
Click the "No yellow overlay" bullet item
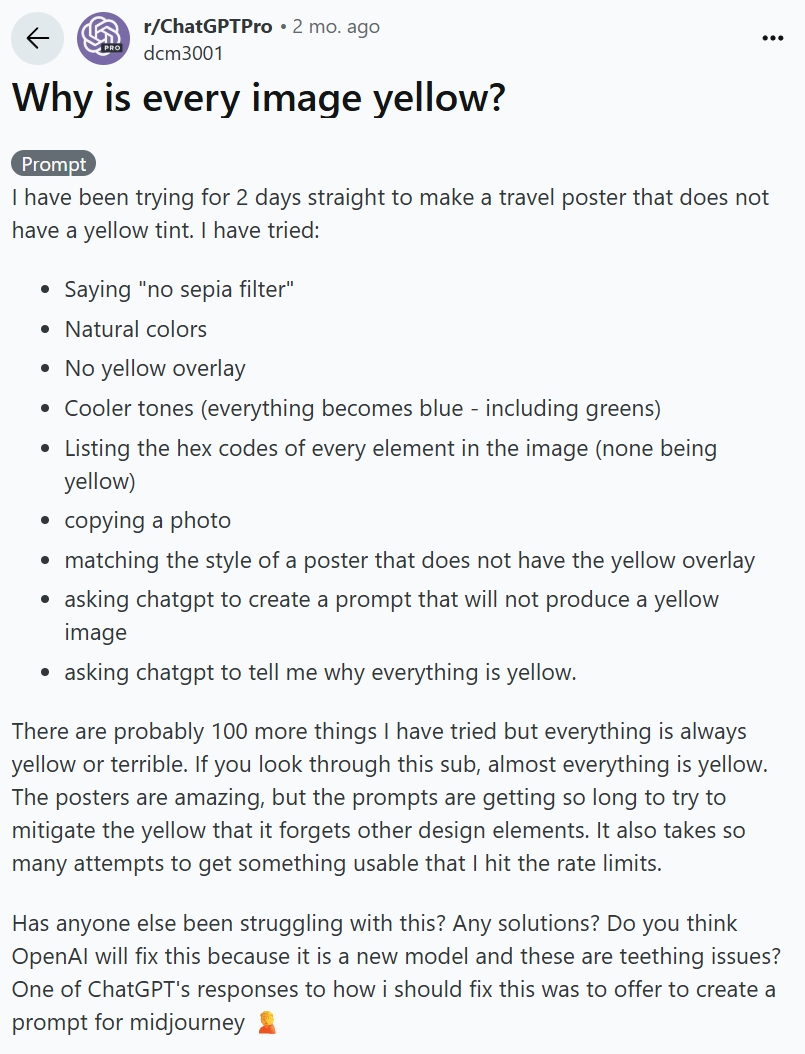click(x=155, y=369)
